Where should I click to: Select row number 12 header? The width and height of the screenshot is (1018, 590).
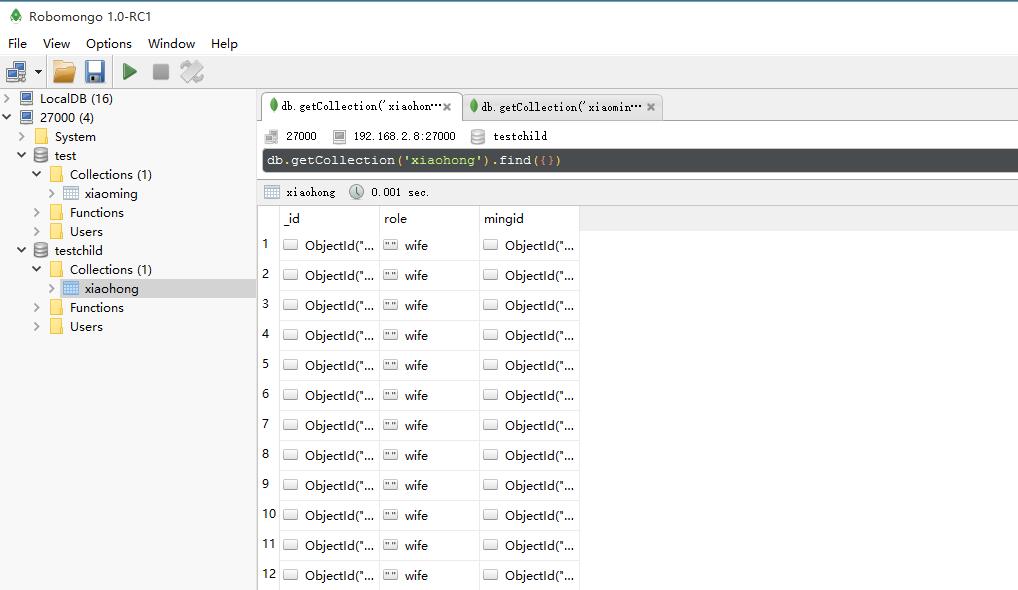269,574
